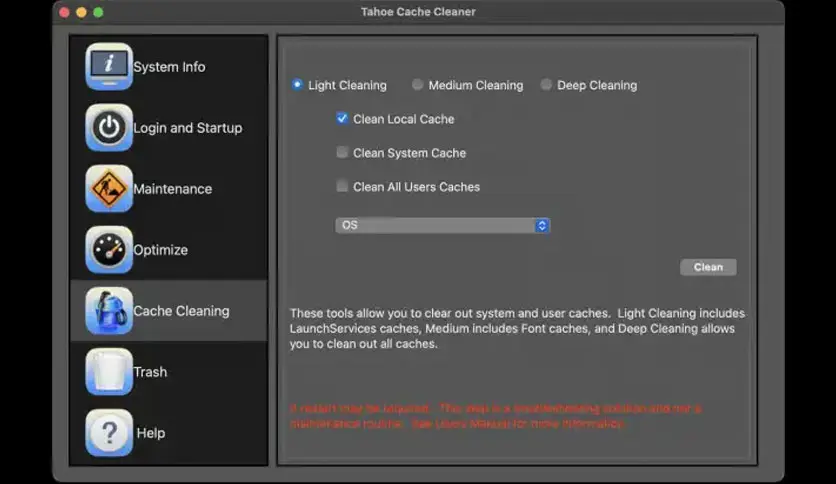Click the Cache Cleaning vacuum icon

click(109, 311)
